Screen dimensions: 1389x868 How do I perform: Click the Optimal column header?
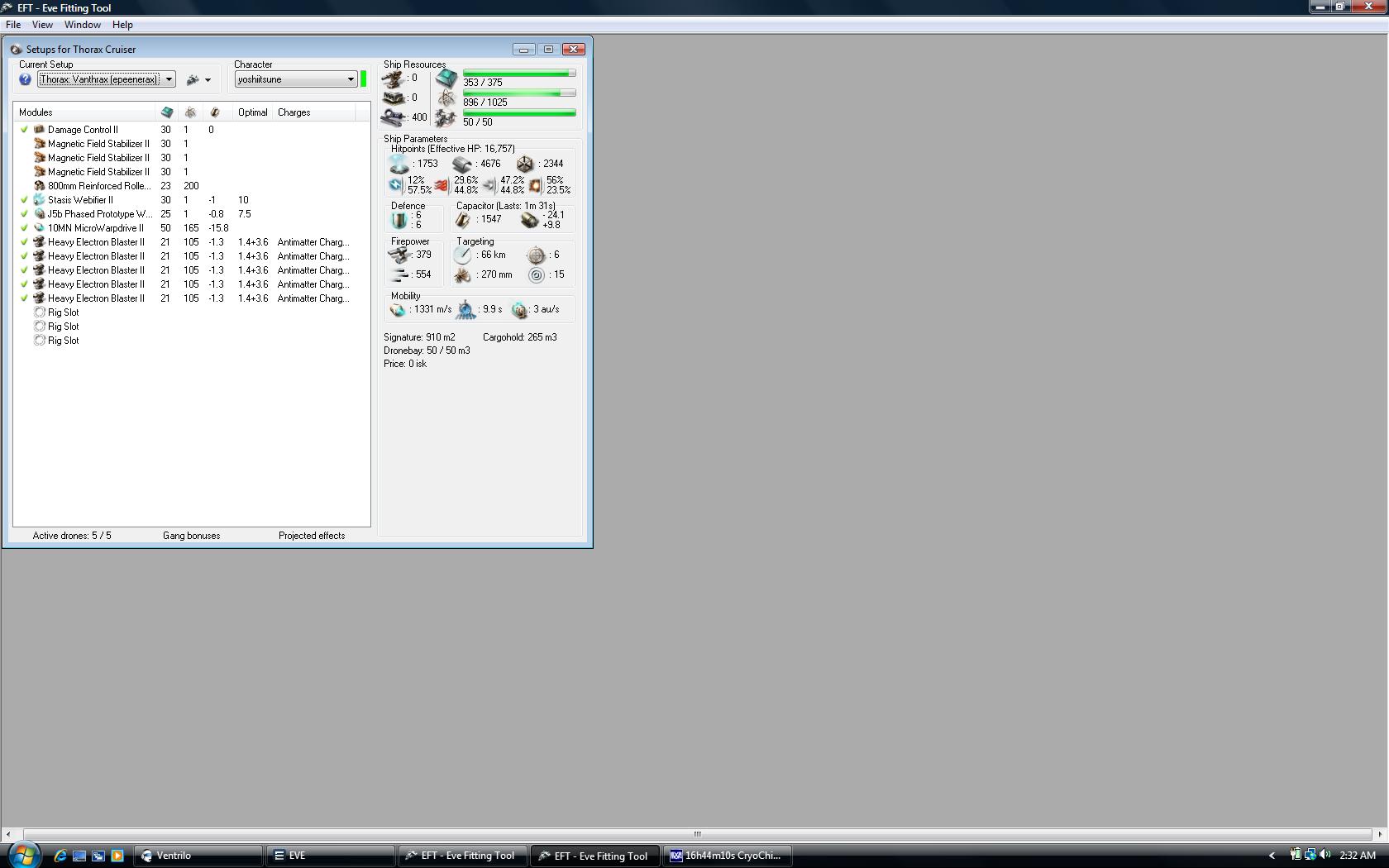pyautogui.click(x=253, y=112)
